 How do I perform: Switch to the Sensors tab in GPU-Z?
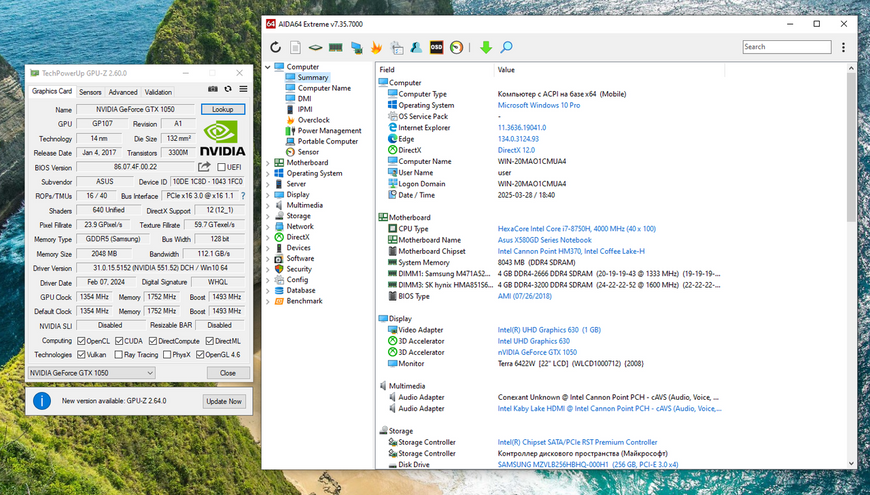[x=90, y=92]
